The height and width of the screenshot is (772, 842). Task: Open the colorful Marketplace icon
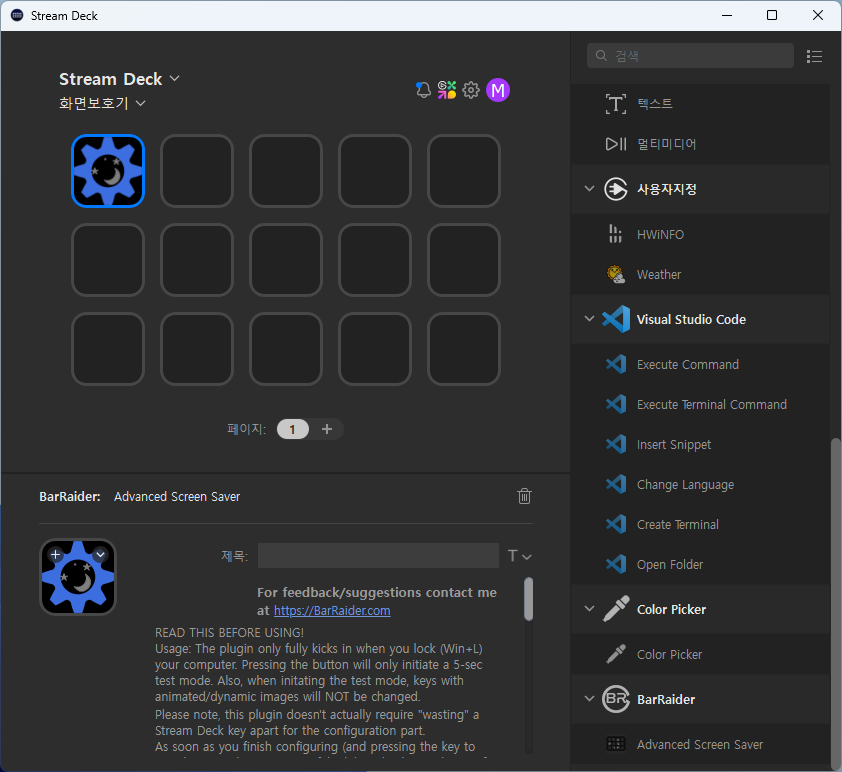447,90
